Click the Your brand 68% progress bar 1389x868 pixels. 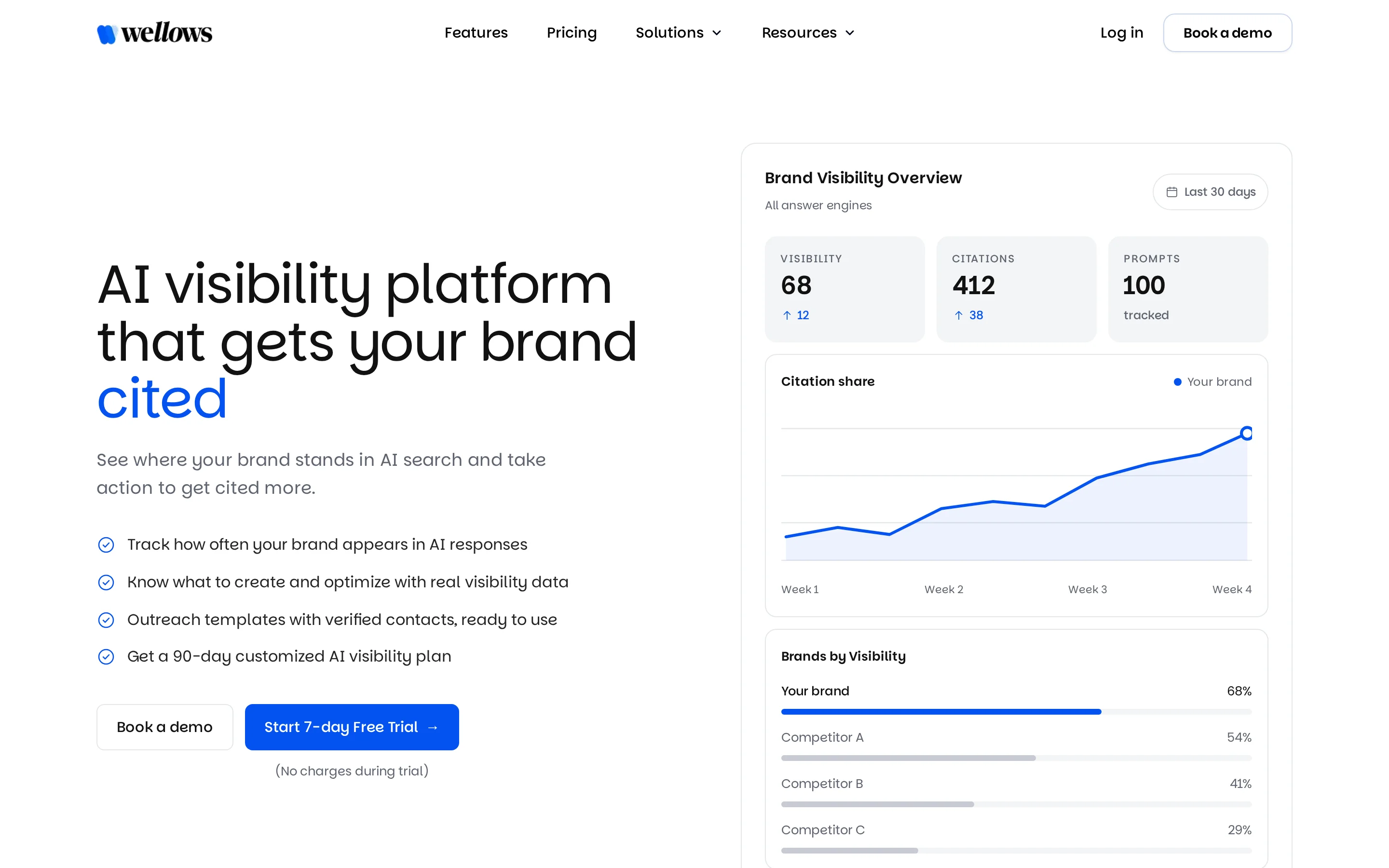(1016, 712)
